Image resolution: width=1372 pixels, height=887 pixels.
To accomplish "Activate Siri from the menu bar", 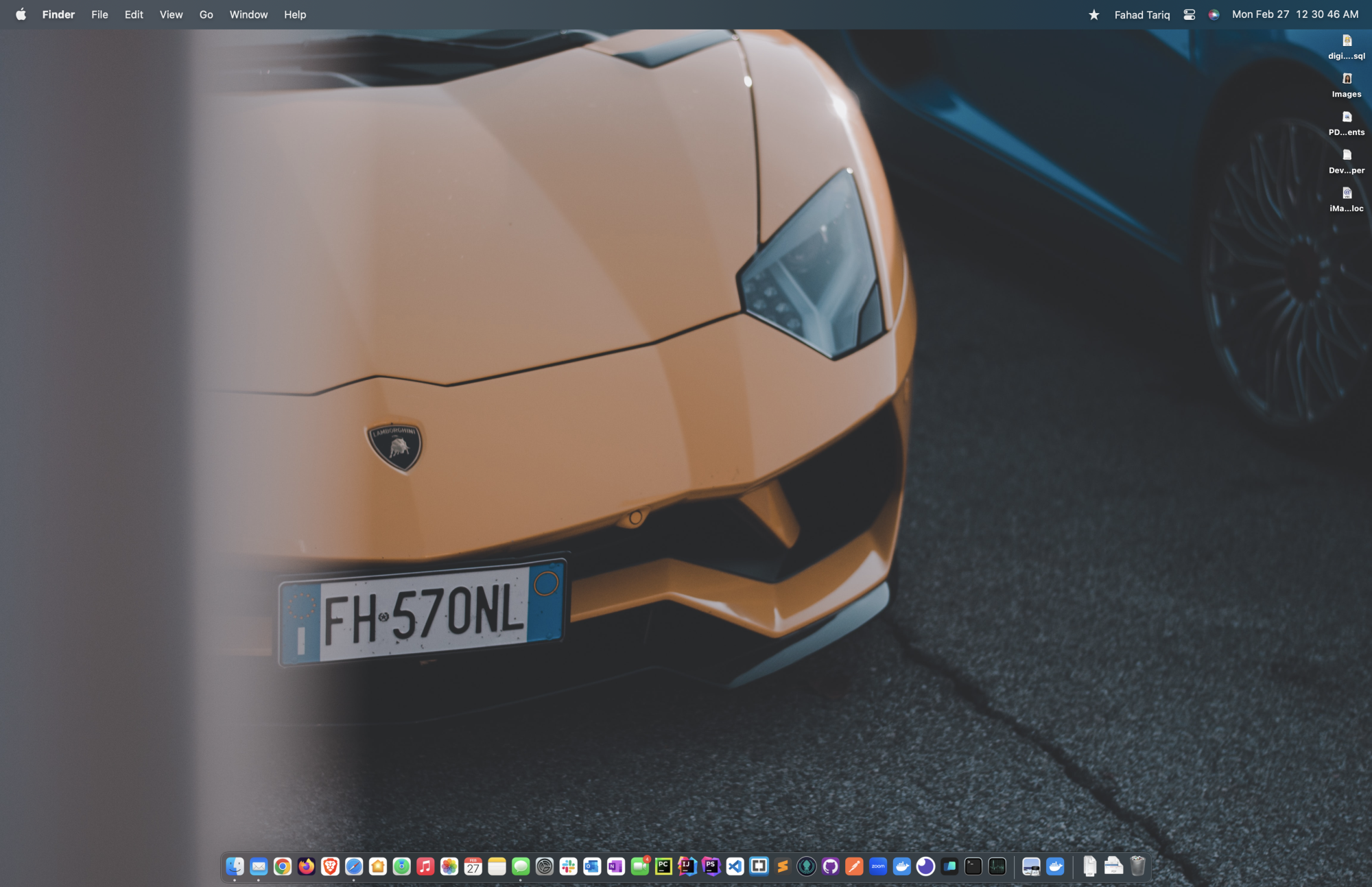I will 1214,14.
